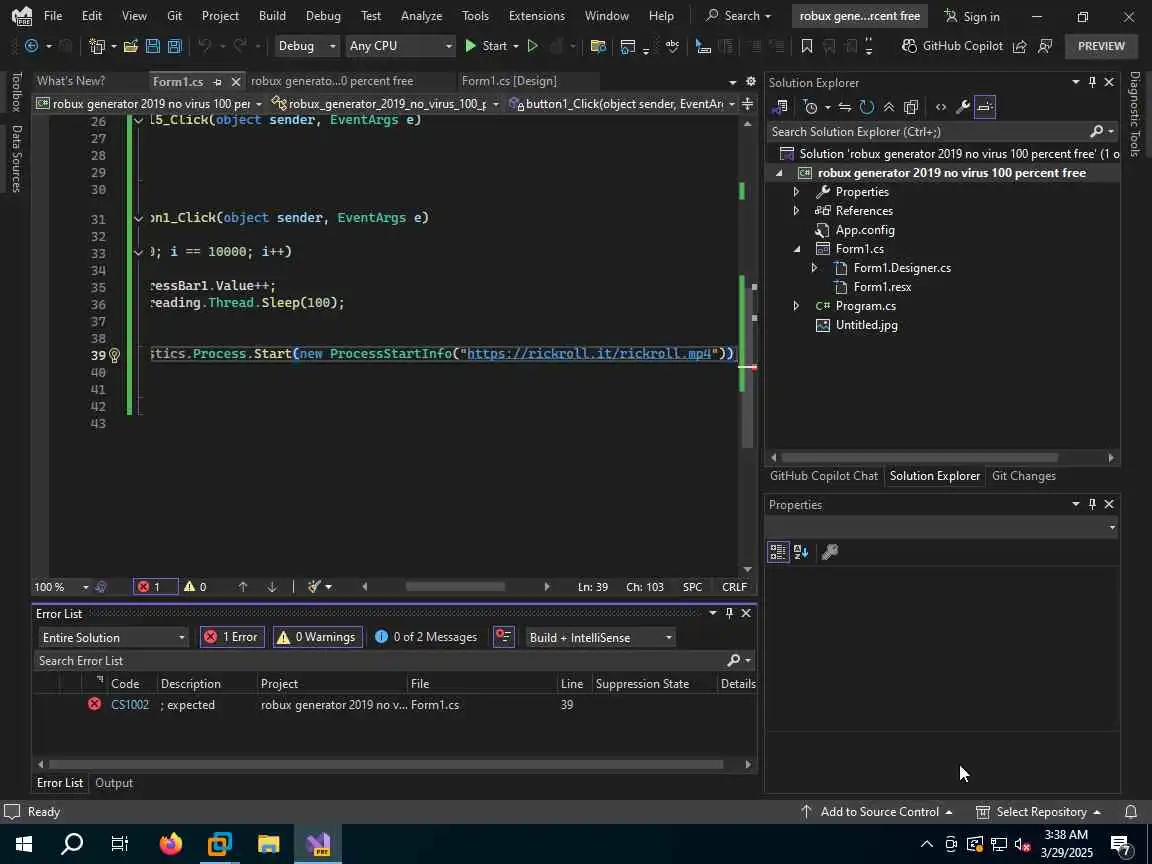The width and height of the screenshot is (1152, 864).
Task: Open GitHub Copilot from the toolbar
Action: pyautogui.click(x=952, y=46)
